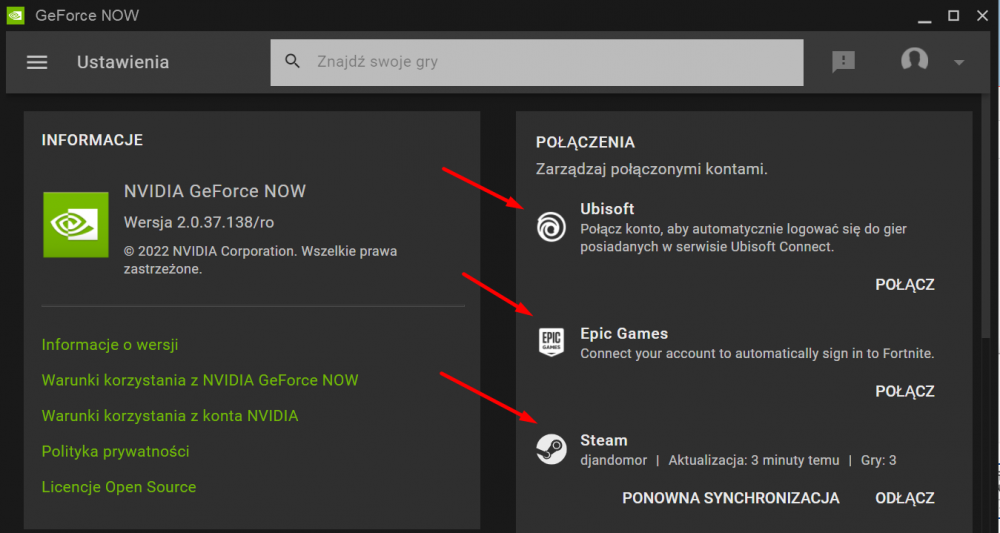This screenshot has width=1000, height=533.
Task: Open 'Polityka prywatności' link
Action: coord(115,452)
